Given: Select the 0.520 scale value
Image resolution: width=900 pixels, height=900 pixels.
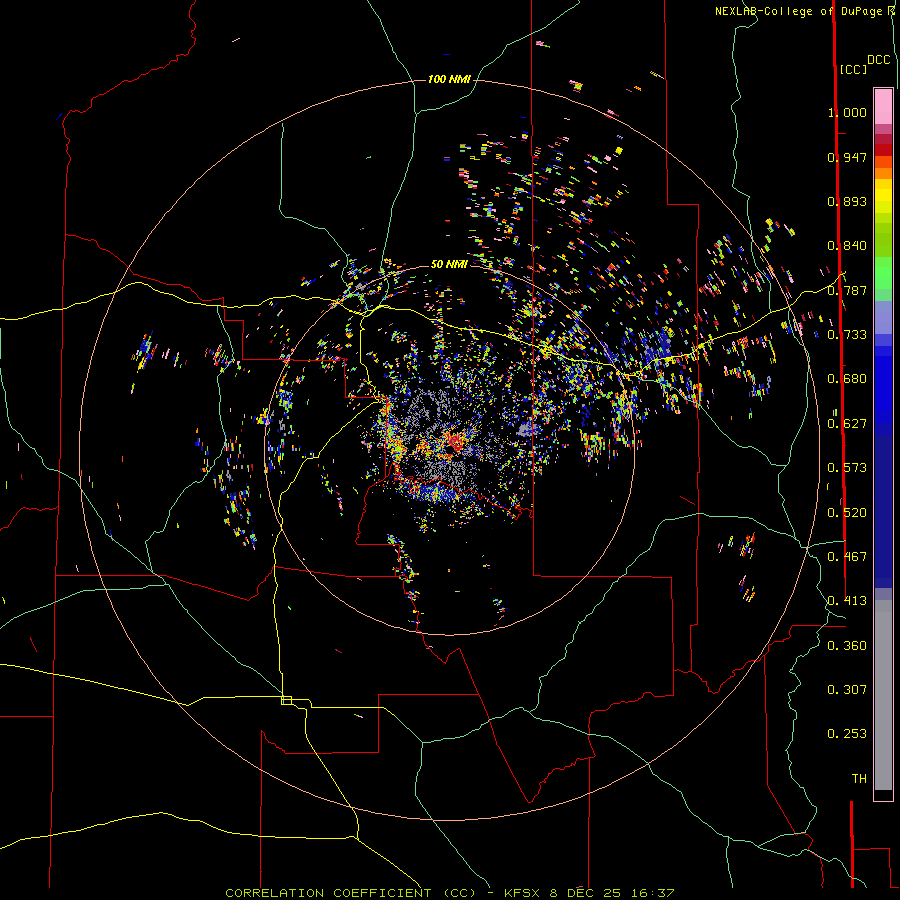Looking at the screenshot, I should point(847,513).
